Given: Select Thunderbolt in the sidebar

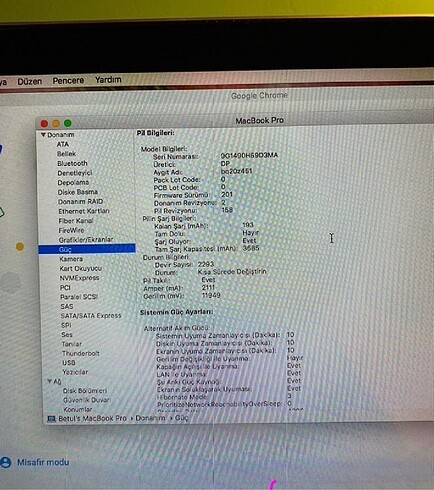Looking at the screenshot, I should pos(81,353).
